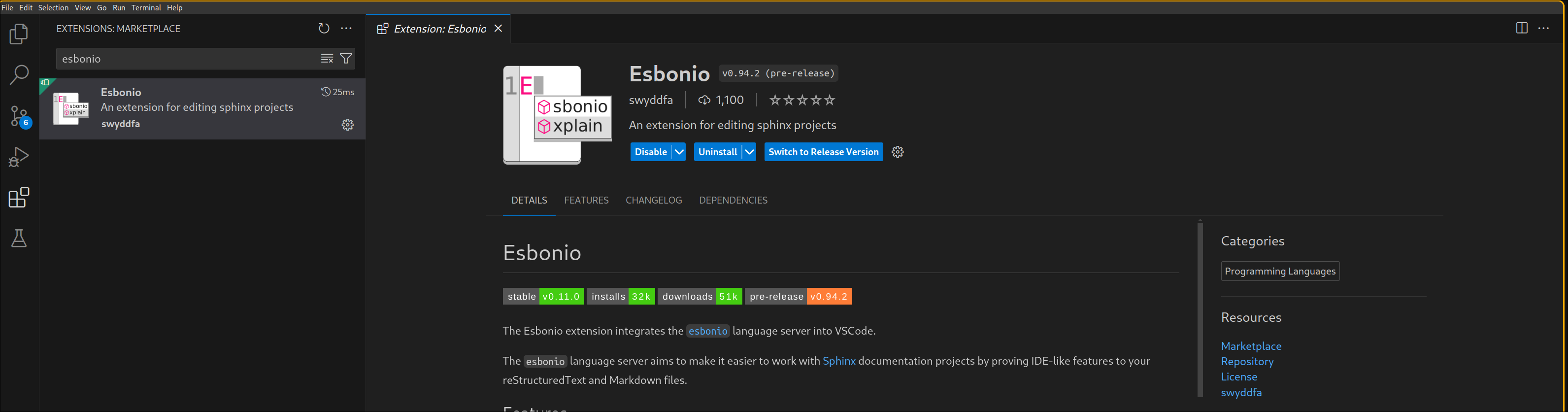Image resolution: width=1568 pixels, height=412 pixels.
Task: Click the downloads 51k badge
Action: tap(700, 296)
